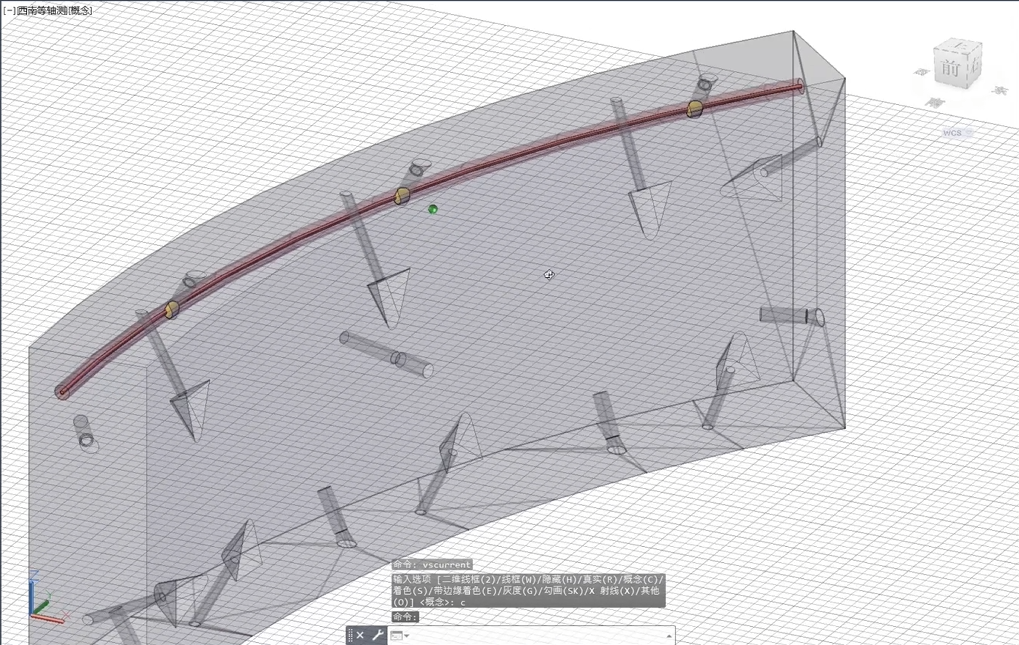Open the recent commands dropdown
The height and width of the screenshot is (645, 1019).
click(x=399, y=635)
